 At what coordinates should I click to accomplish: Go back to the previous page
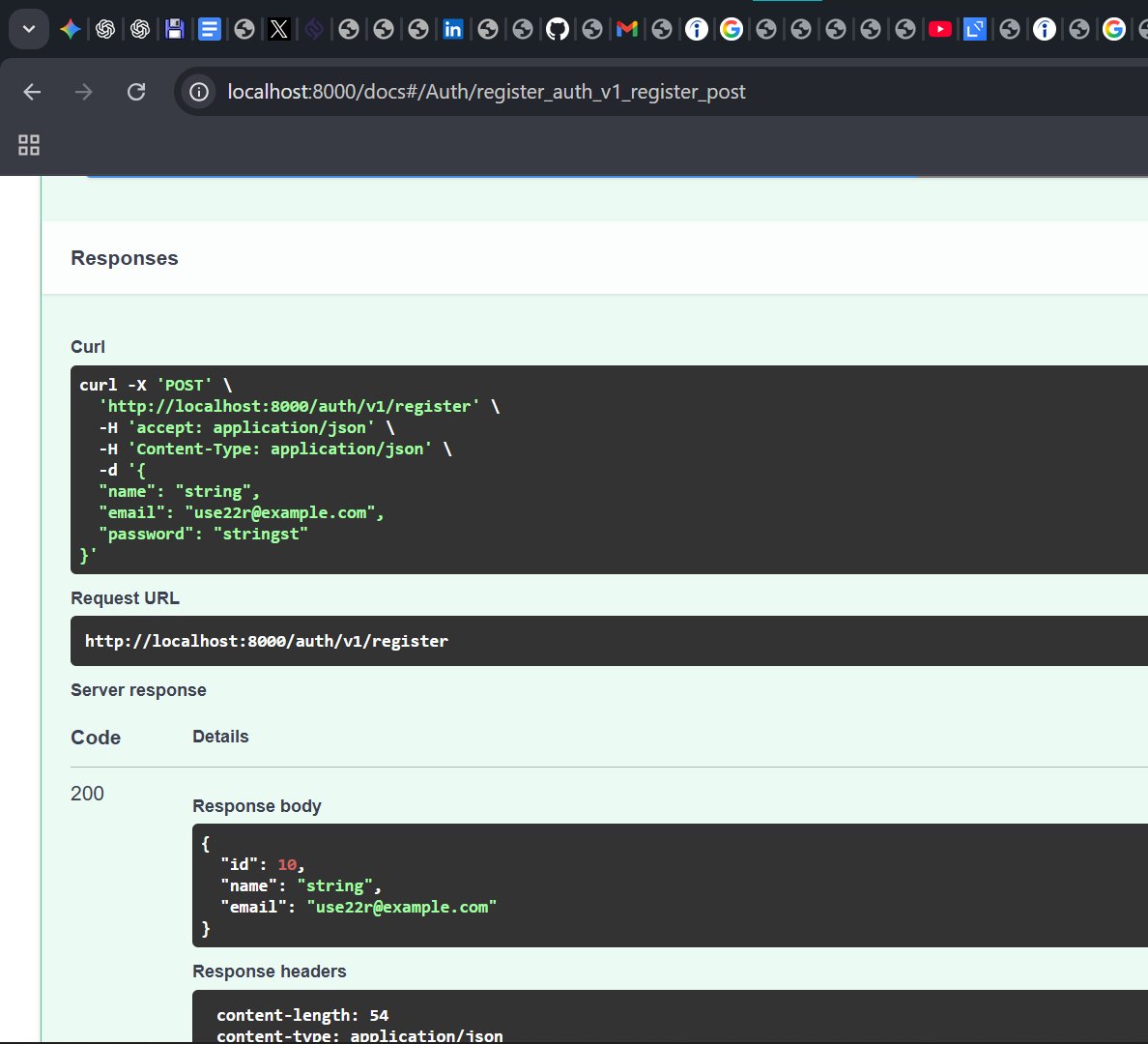[x=32, y=92]
